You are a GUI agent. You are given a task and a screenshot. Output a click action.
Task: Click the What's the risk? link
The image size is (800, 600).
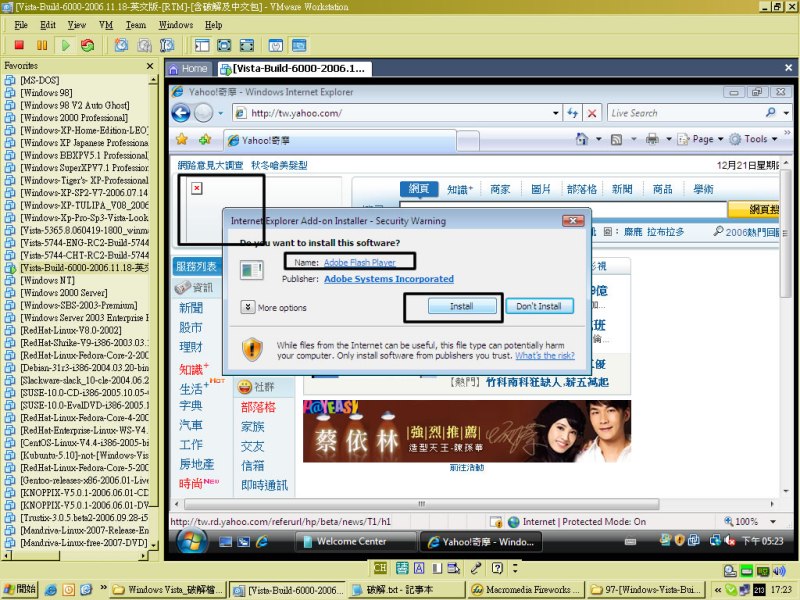545,356
